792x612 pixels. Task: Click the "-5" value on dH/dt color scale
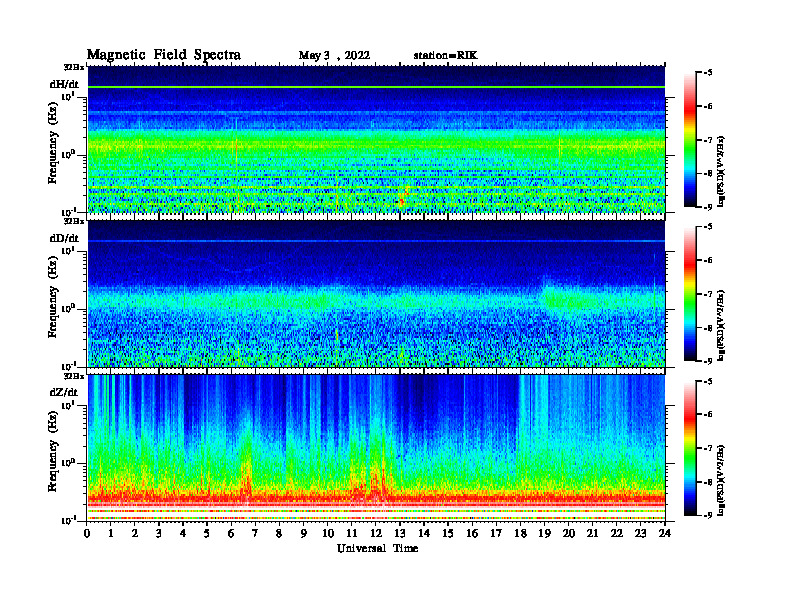708,73
